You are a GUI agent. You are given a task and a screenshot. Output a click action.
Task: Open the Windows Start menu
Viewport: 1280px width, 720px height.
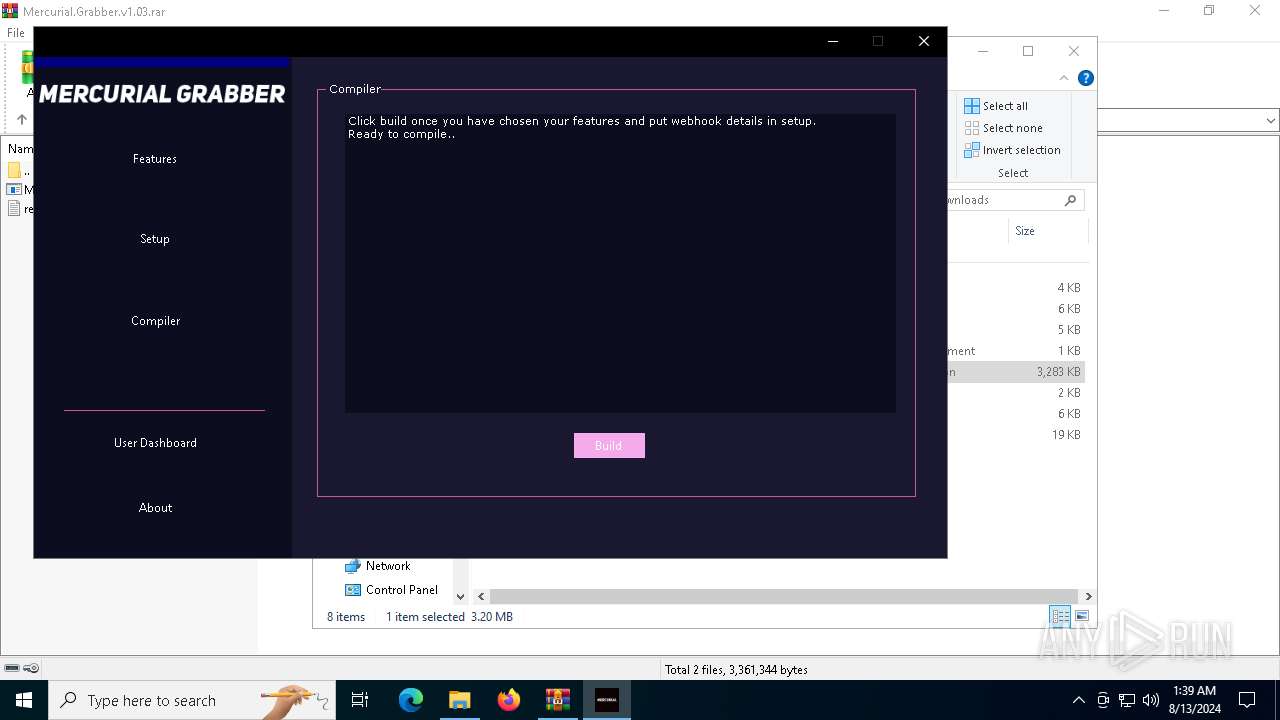(x=24, y=700)
